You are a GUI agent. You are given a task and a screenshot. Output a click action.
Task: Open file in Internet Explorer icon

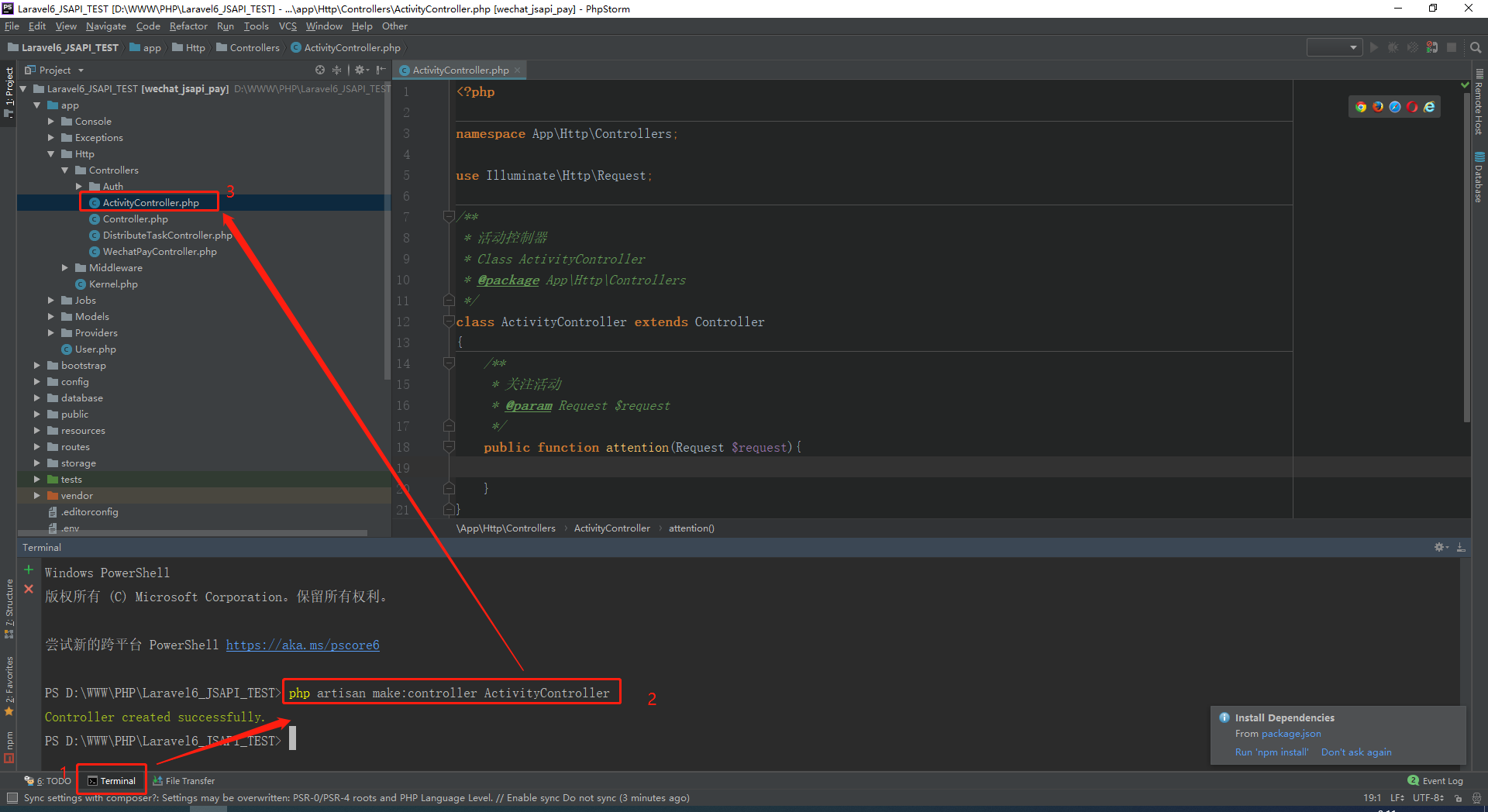[x=1429, y=107]
